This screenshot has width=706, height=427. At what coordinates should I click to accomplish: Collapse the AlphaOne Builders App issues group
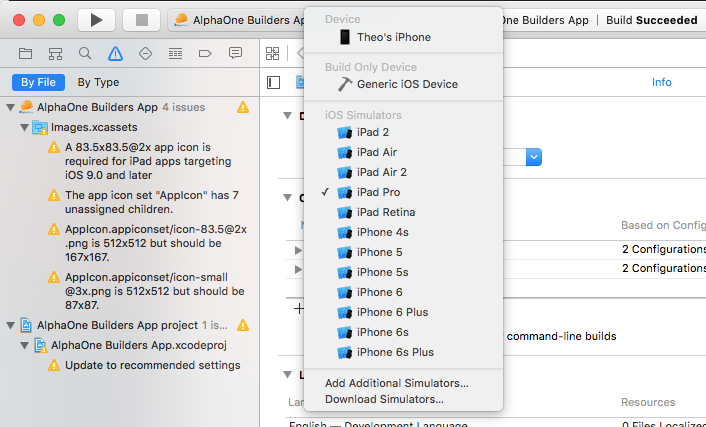[x=10, y=107]
